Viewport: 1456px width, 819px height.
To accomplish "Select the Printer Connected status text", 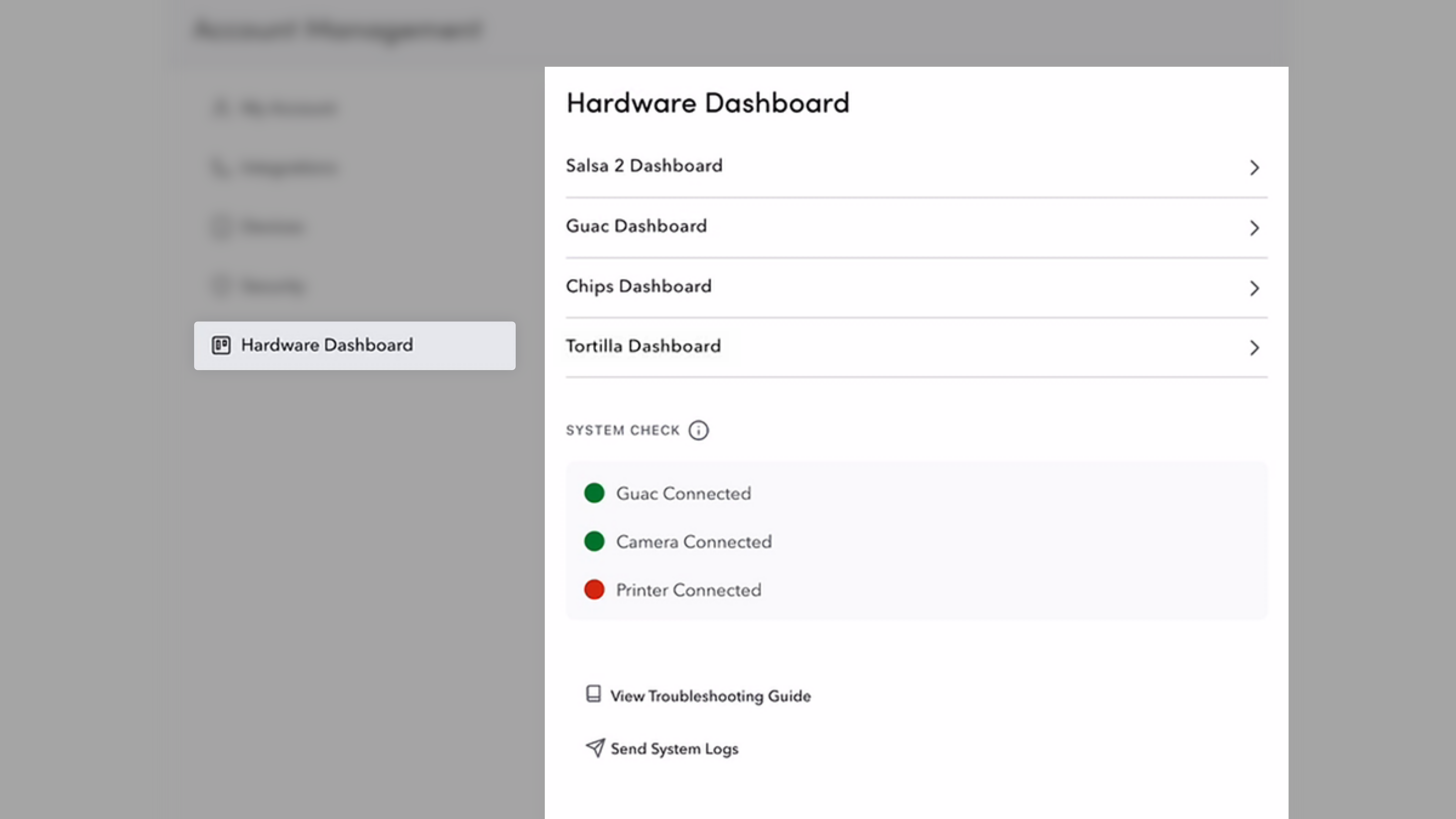I will tap(689, 590).
